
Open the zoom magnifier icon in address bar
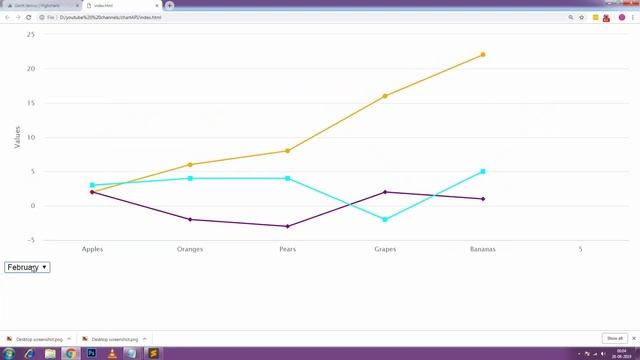pyautogui.click(x=571, y=18)
